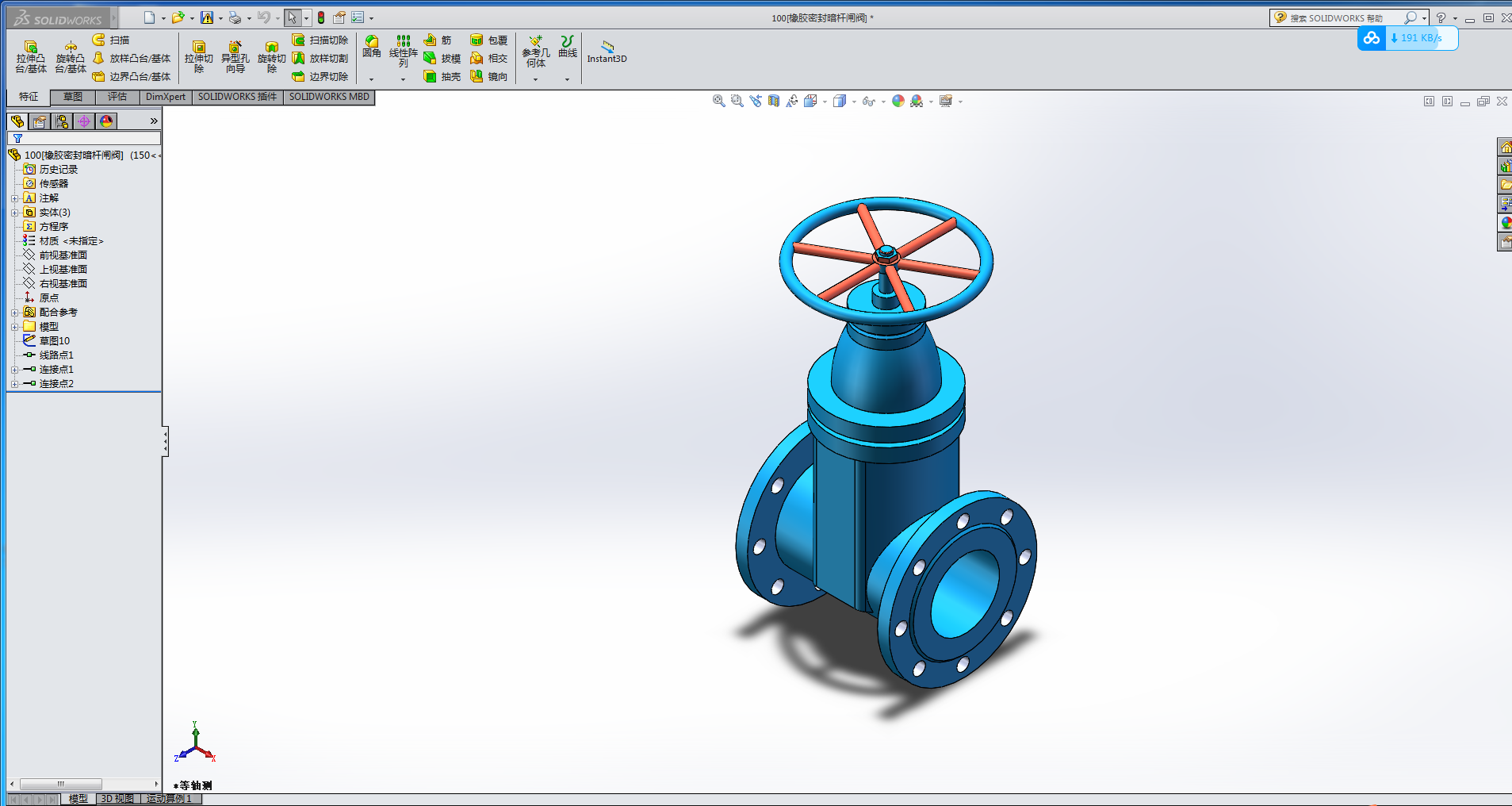Open the Hide/Show Items glasses icon

click(868, 101)
